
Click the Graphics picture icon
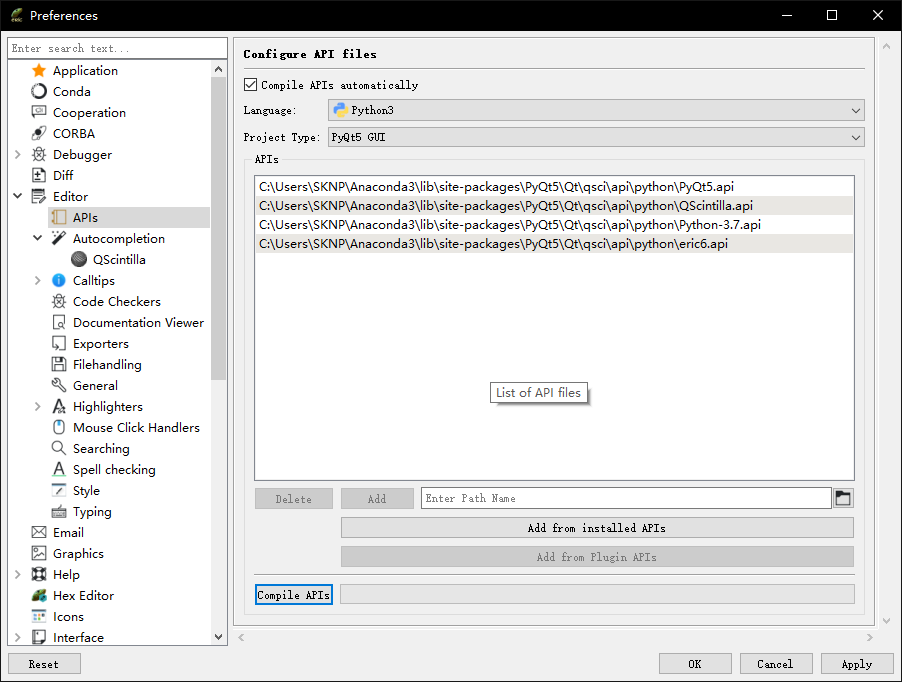pyautogui.click(x=39, y=553)
